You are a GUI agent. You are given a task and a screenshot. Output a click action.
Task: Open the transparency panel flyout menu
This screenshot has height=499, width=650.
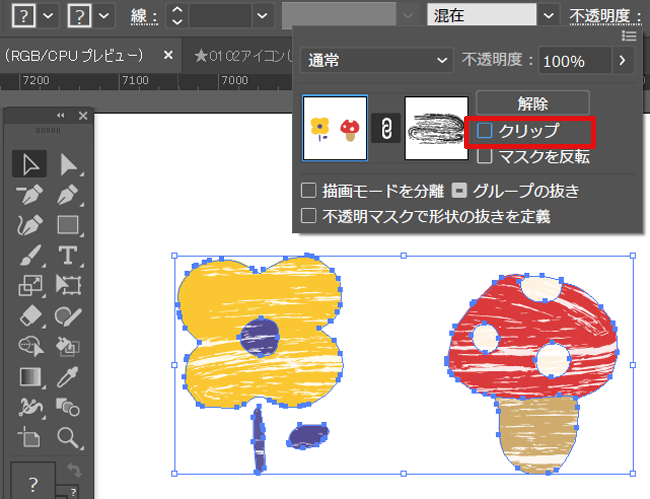(629, 36)
